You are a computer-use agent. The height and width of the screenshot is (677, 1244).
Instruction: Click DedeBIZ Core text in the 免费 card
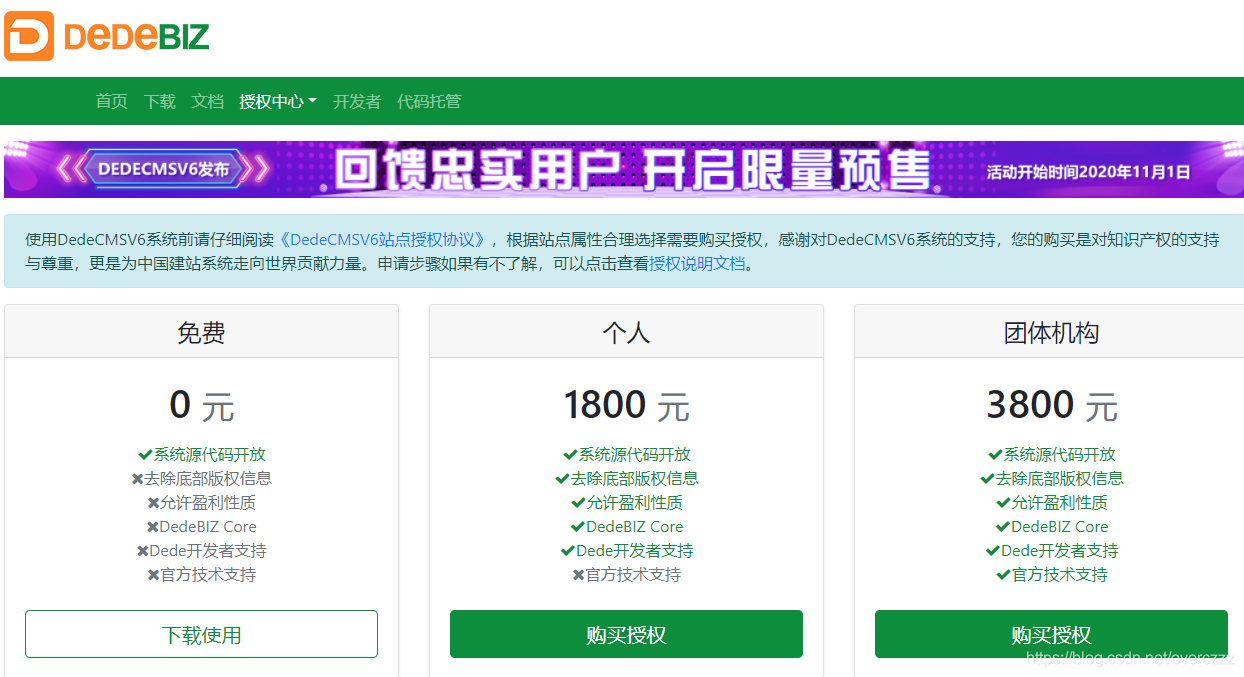208,527
